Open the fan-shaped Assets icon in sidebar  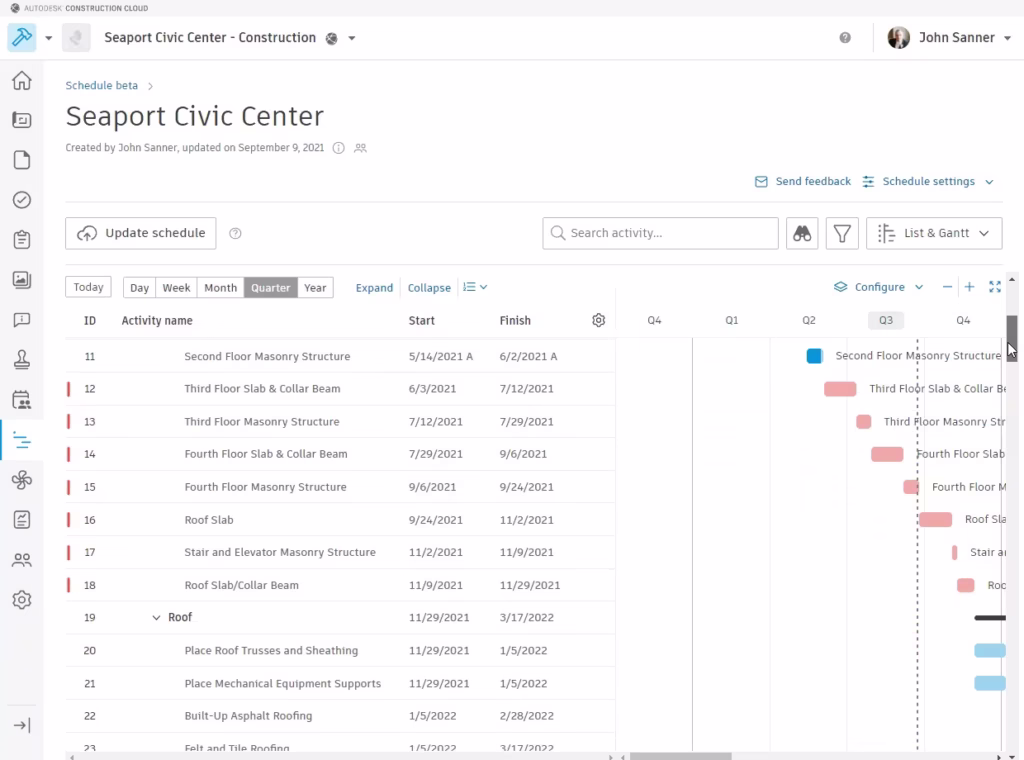[x=22, y=480]
